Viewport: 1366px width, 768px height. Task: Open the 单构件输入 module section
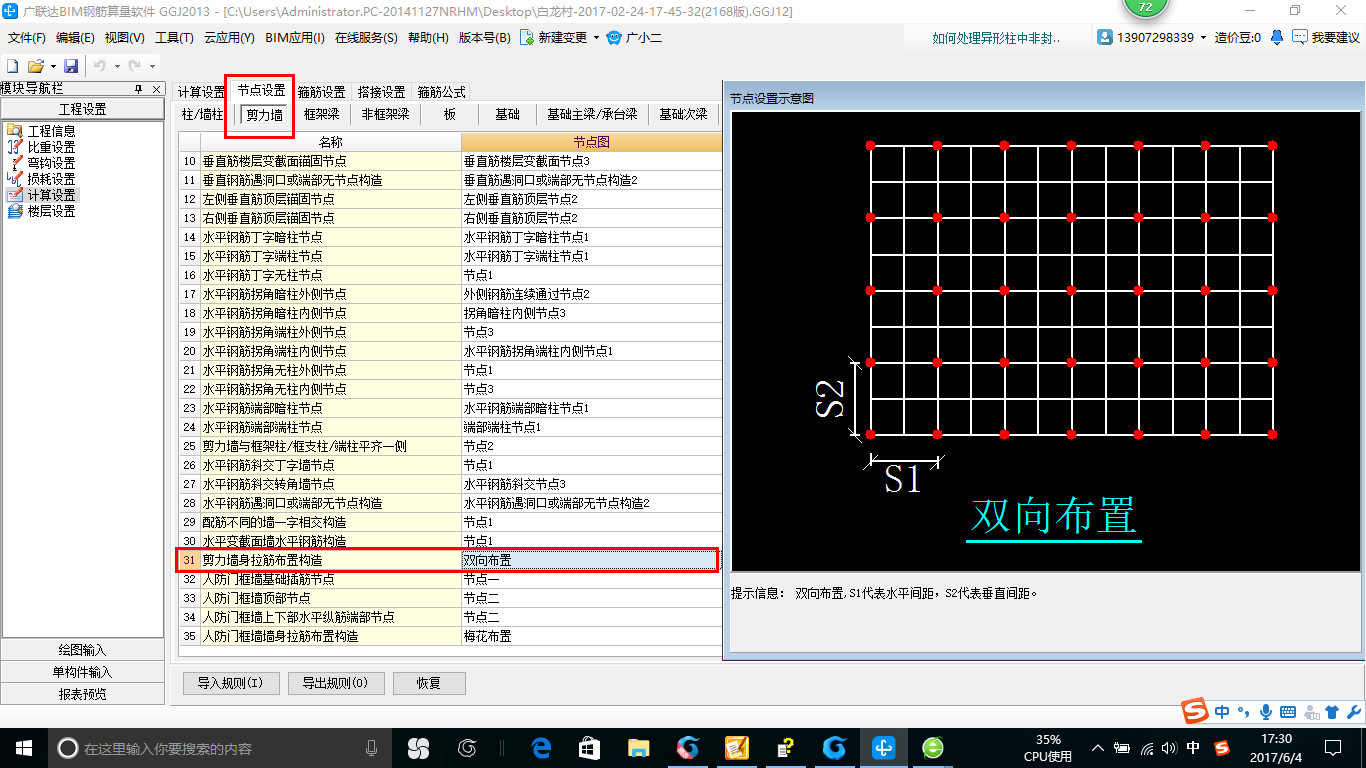(x=82, y=672)
